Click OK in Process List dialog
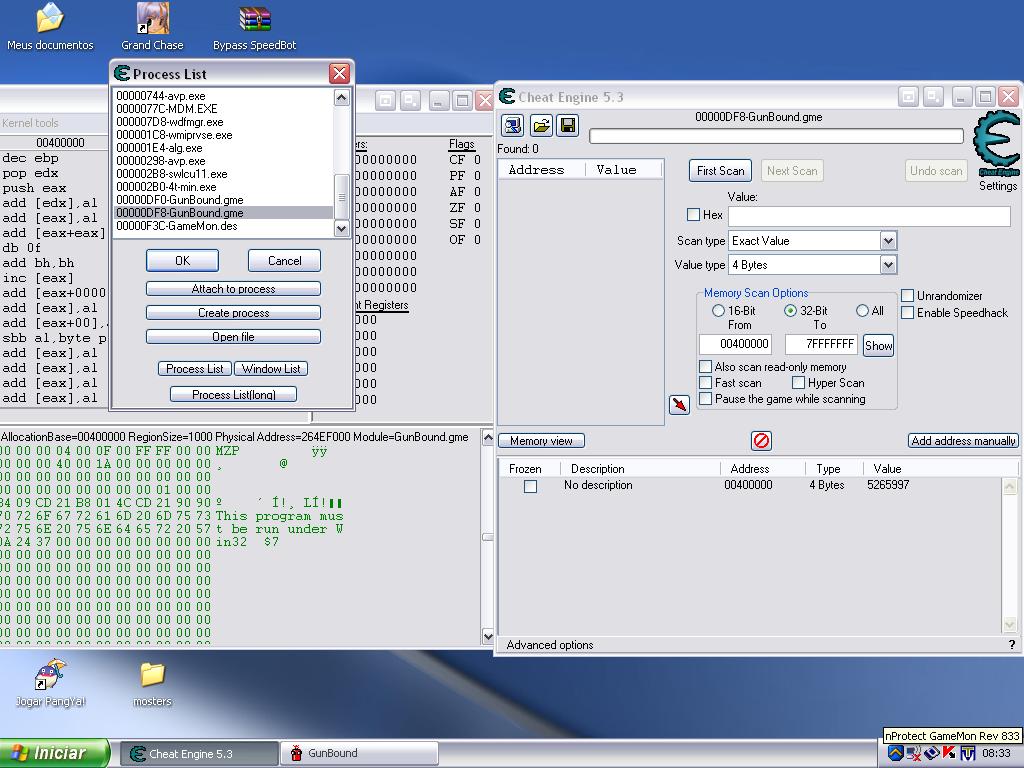This screenshot has height=768, width=1024. pyautogui.click(x=182, y=261)
